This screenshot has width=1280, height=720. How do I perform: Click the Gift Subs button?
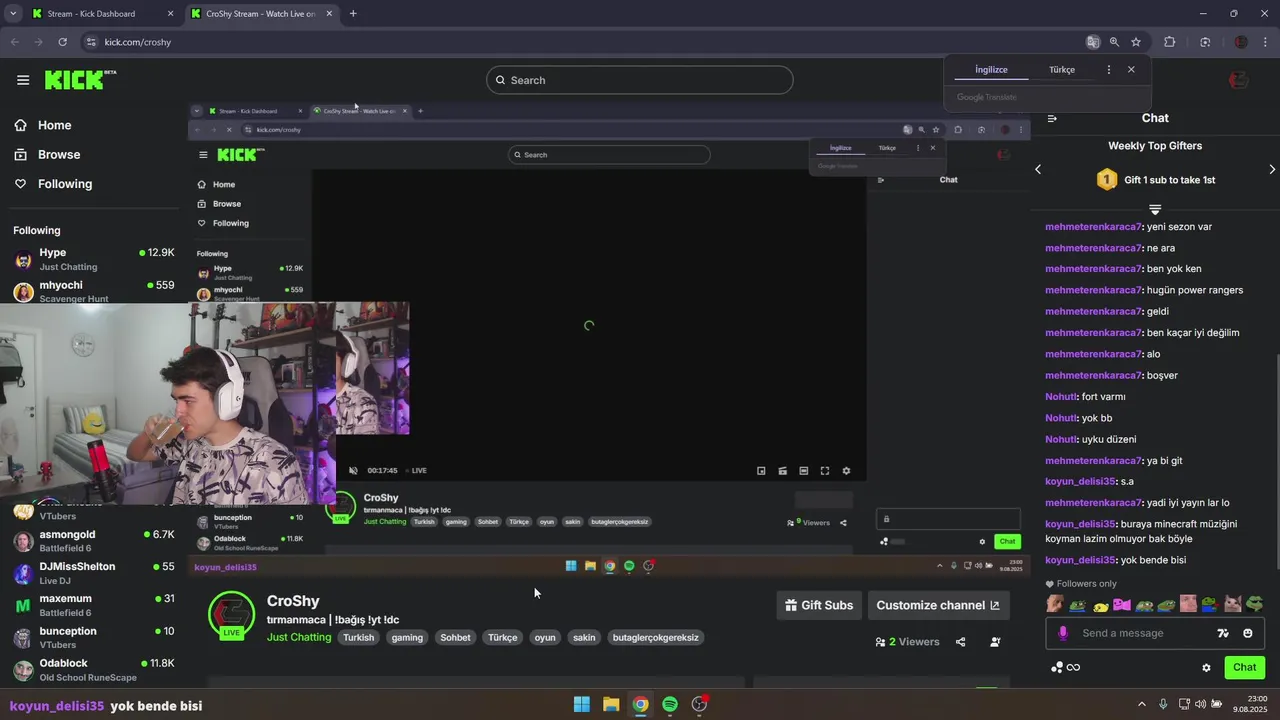click(x=819, y=605)
